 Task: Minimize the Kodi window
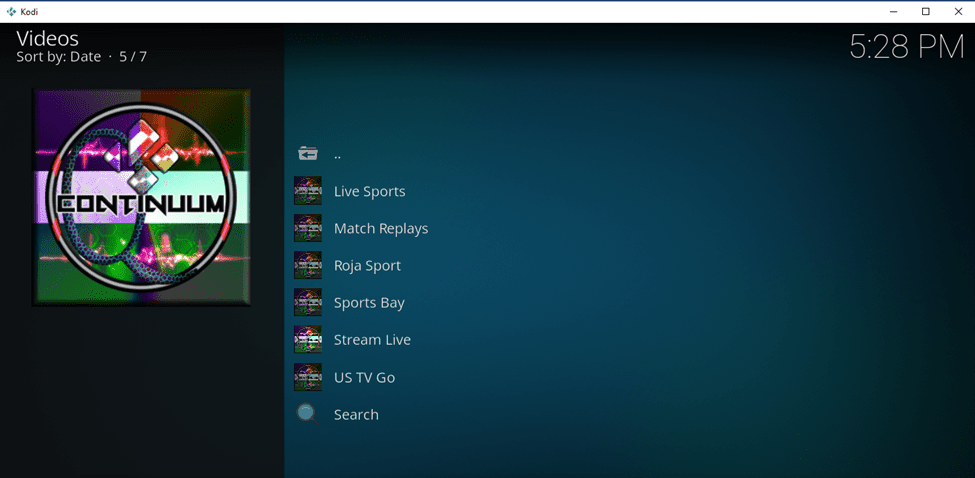894,11
